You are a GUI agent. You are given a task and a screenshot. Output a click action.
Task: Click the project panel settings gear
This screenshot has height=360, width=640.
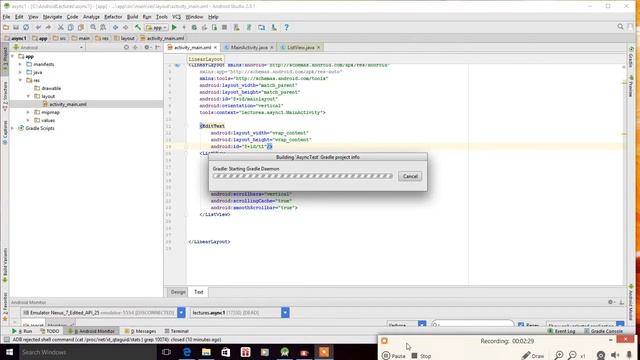coord(147,47)
